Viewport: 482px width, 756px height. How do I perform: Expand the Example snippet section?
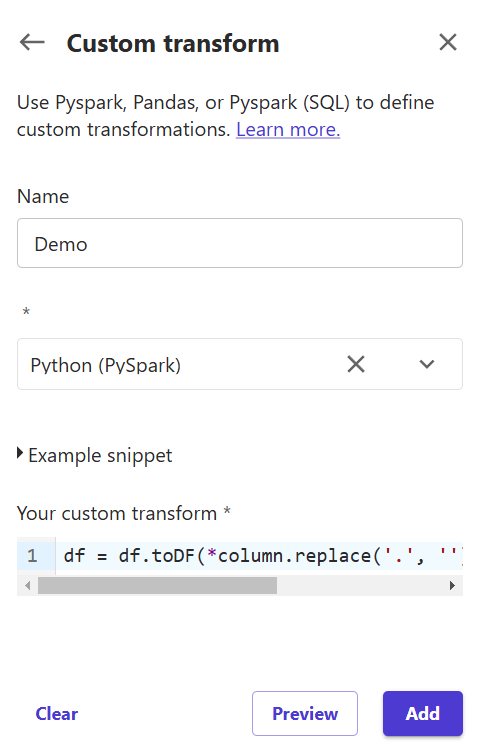pos(94,455)
